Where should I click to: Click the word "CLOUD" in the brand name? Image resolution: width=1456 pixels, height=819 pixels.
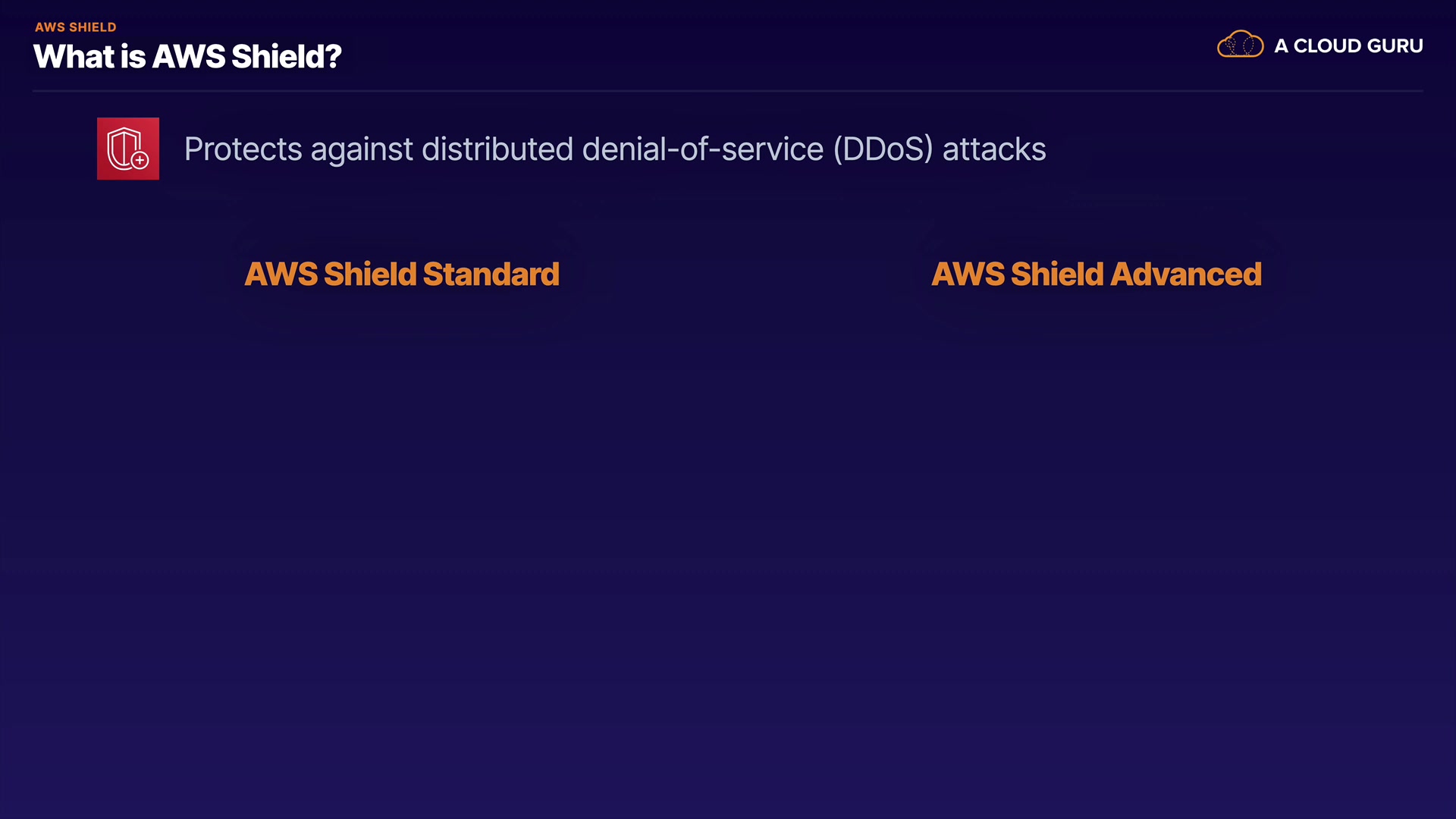pyautogui.click(x=1326, y=46)
